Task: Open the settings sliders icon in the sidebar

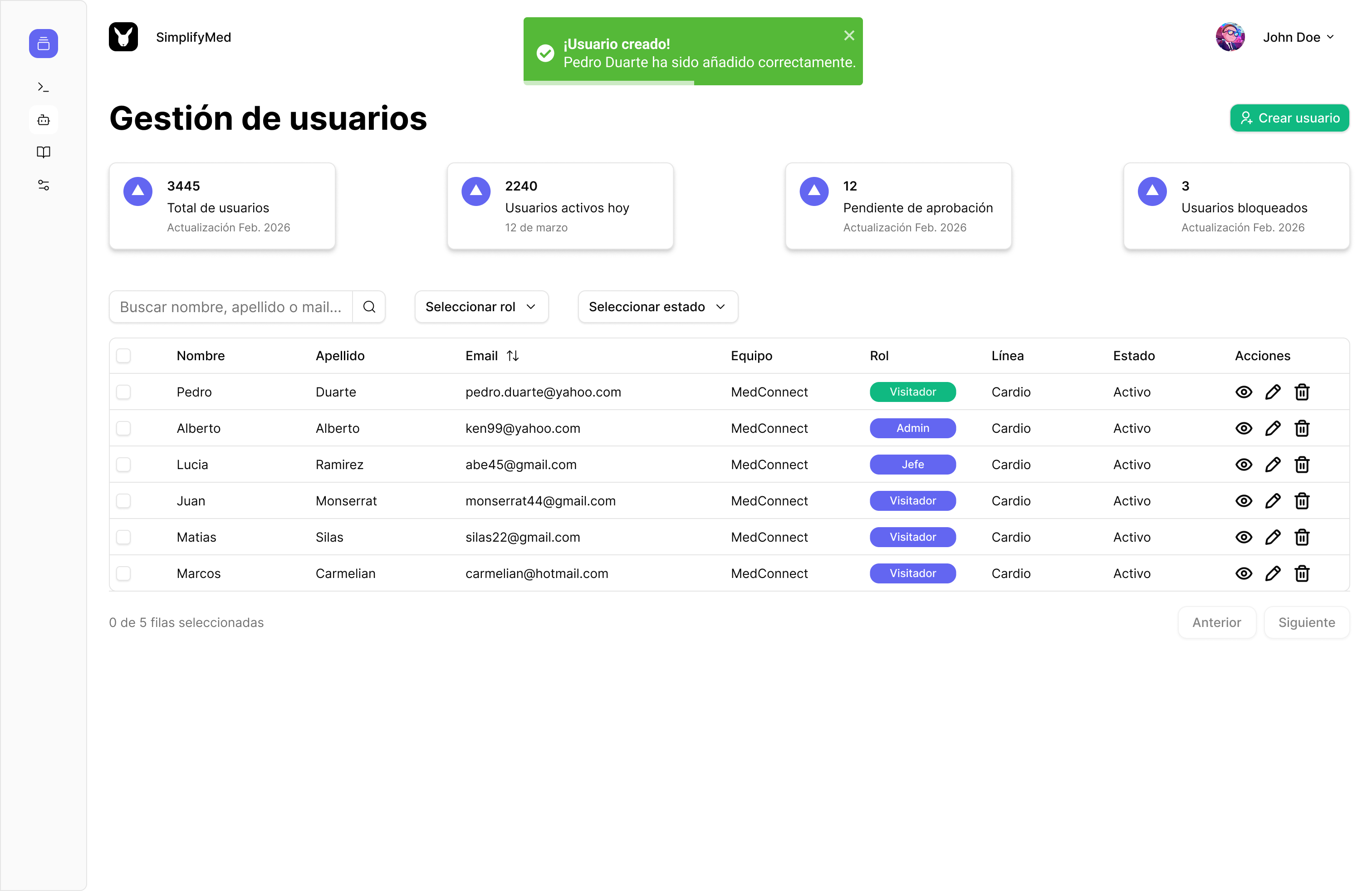Action: coord(43,185)
